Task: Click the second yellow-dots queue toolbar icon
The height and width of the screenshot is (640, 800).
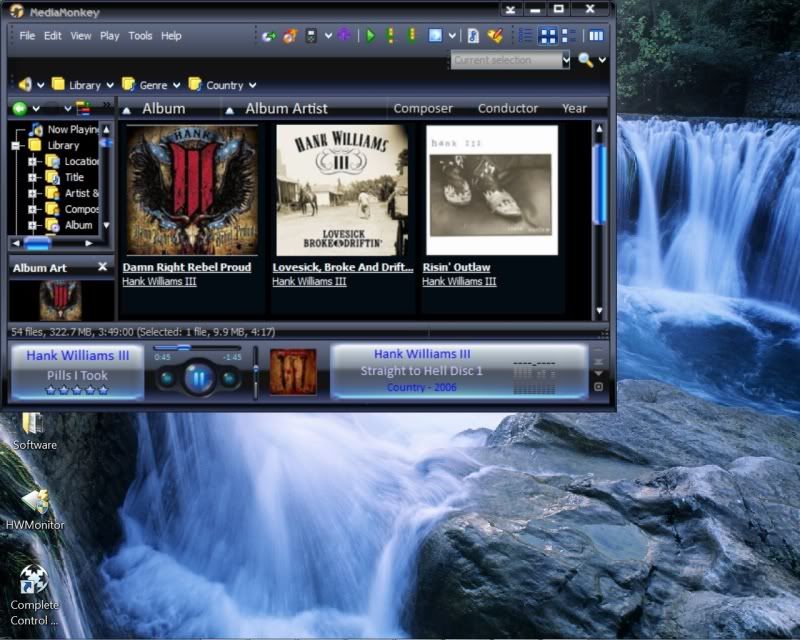Action: click(411, 35)
